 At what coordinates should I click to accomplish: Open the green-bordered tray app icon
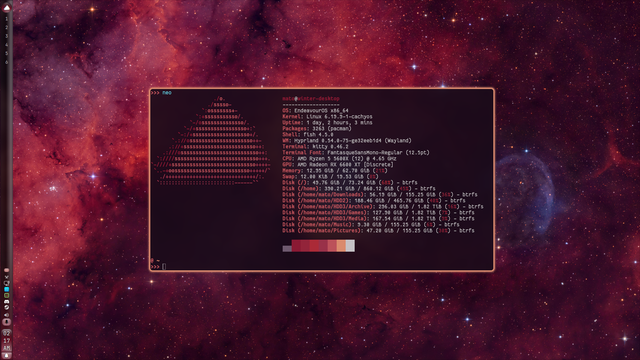(x=7, y=295)
